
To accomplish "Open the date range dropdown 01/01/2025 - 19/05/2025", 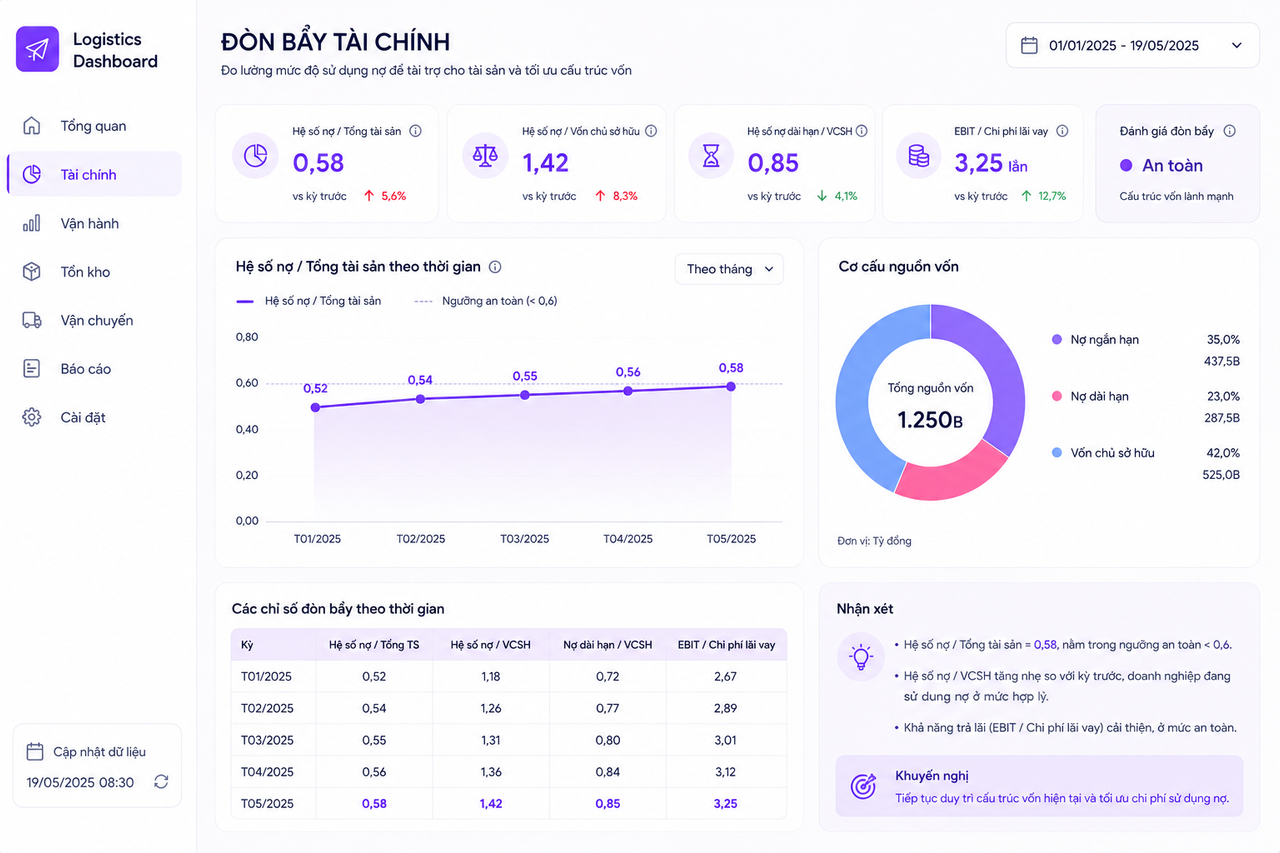I will click(x=1132, y=45).
